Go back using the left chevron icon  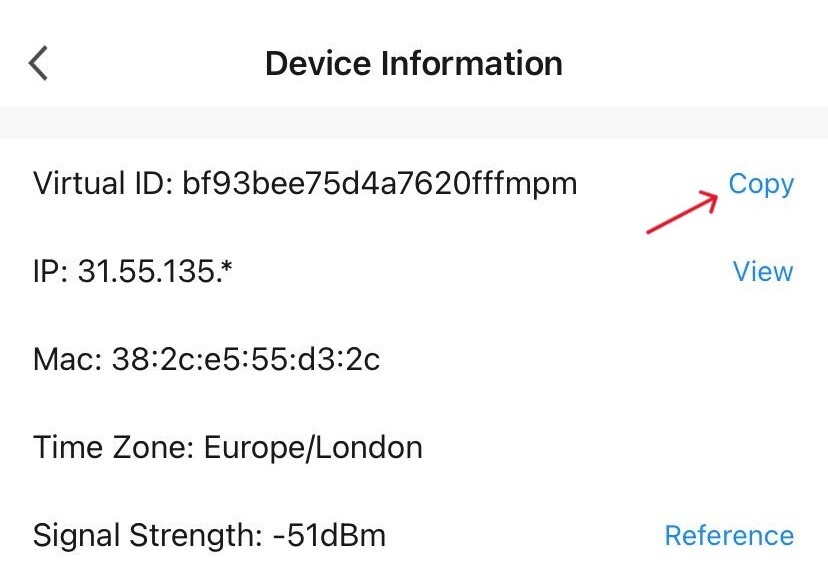tap(38, 63)
